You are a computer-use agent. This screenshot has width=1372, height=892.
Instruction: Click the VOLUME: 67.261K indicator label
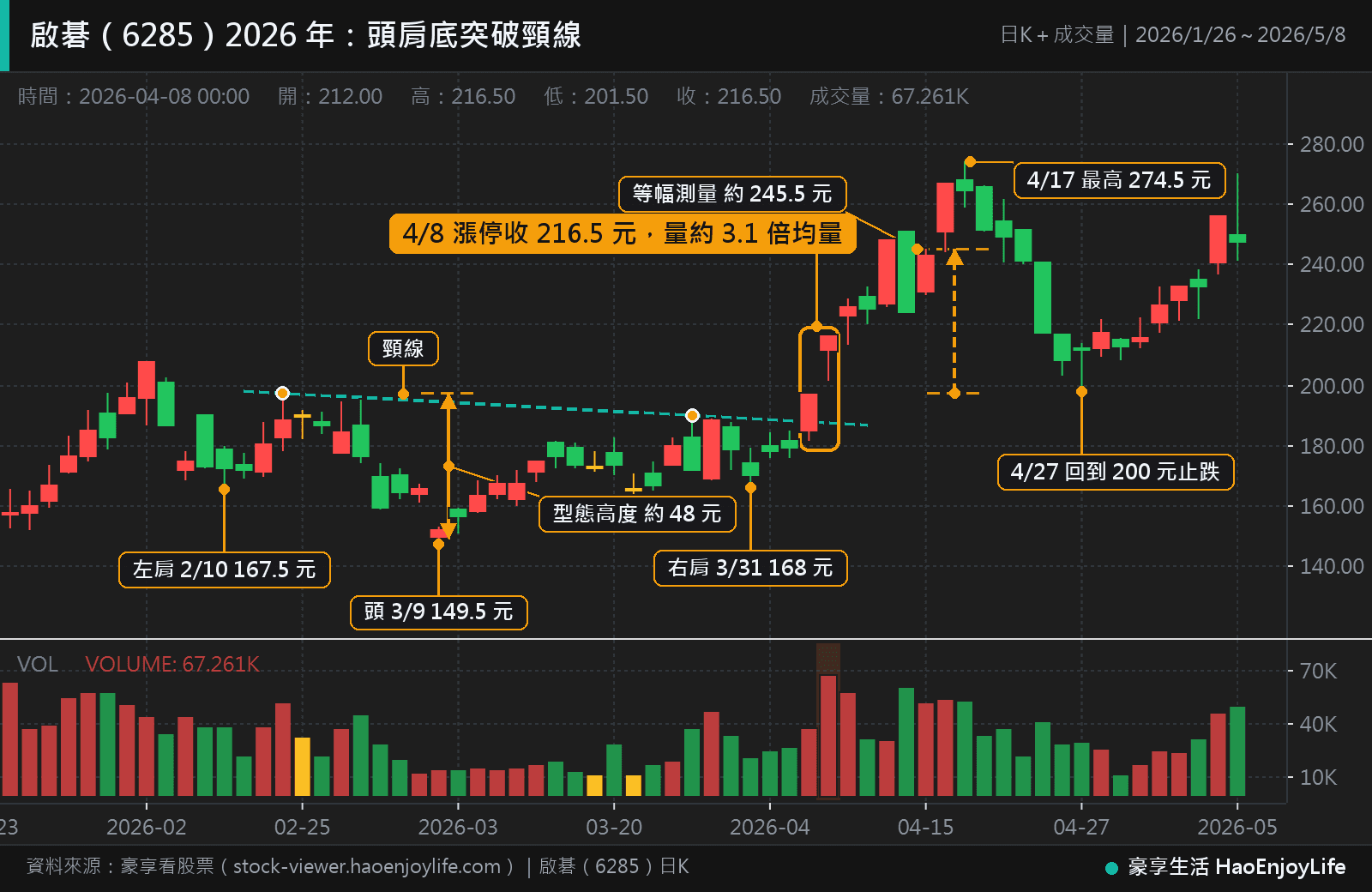coord(172,664)
